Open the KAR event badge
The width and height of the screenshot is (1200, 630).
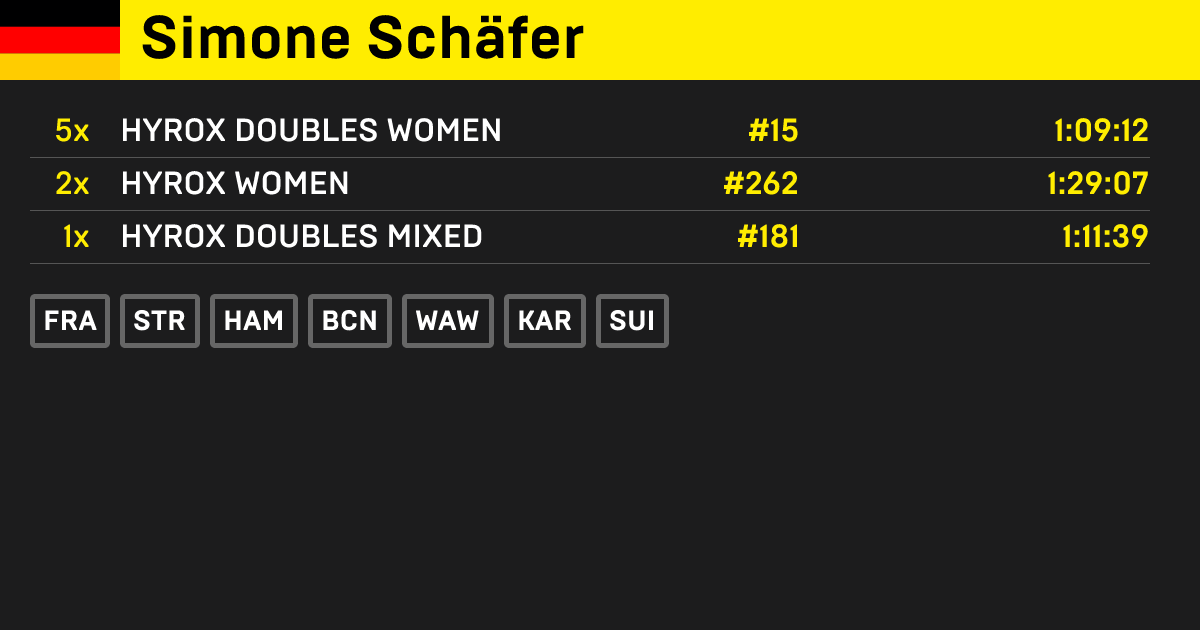545,321
